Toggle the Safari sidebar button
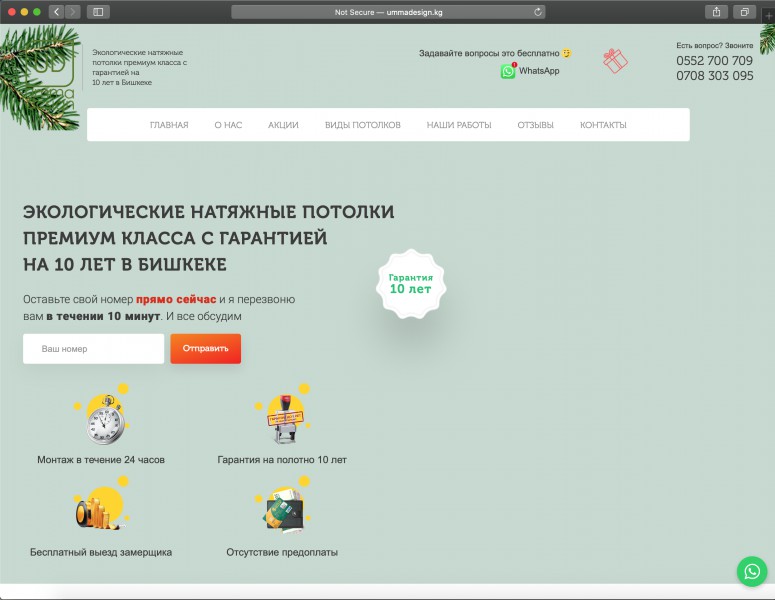The height and width of the screenshot is (600, 775). pyautogui.click(x=98, y=12)
